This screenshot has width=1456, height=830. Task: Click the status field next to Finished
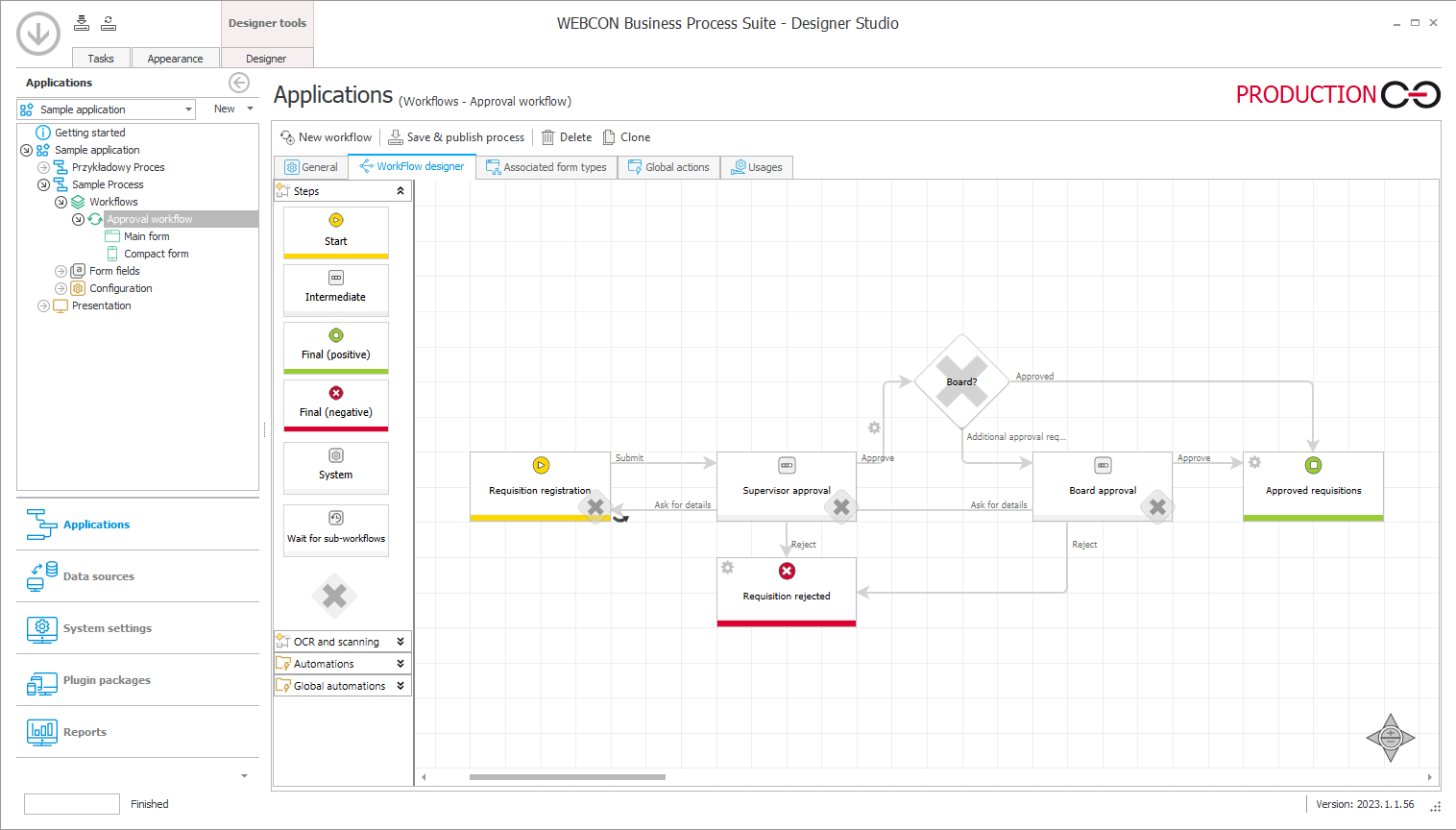[72, 804]
